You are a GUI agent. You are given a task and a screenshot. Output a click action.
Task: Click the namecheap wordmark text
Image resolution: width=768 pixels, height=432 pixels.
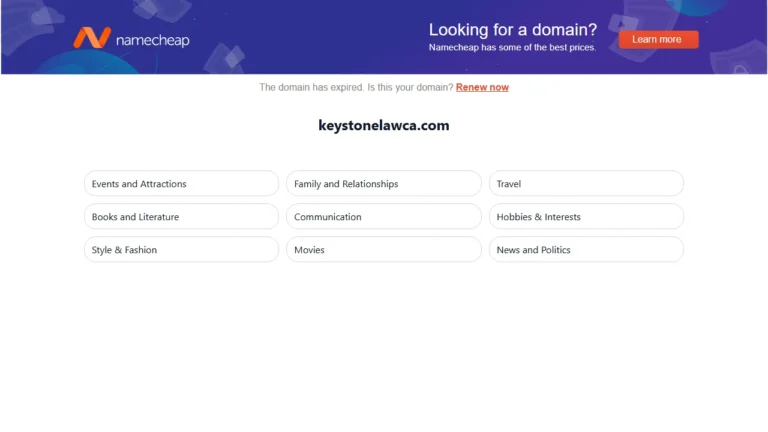(153, 40)
